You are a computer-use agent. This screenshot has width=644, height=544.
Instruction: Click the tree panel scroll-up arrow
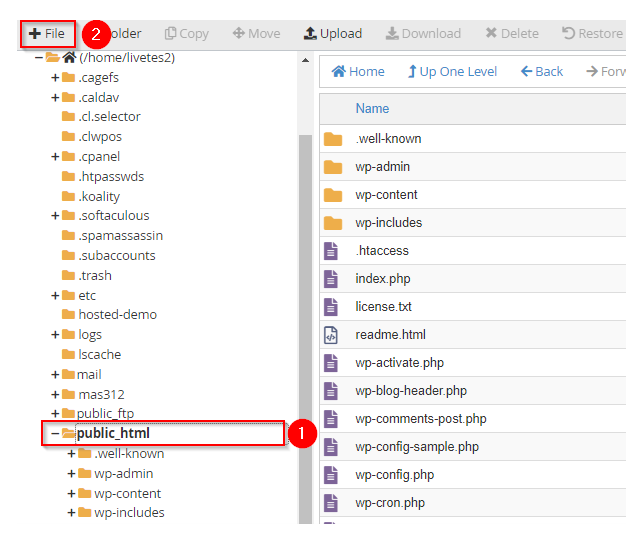305,60
